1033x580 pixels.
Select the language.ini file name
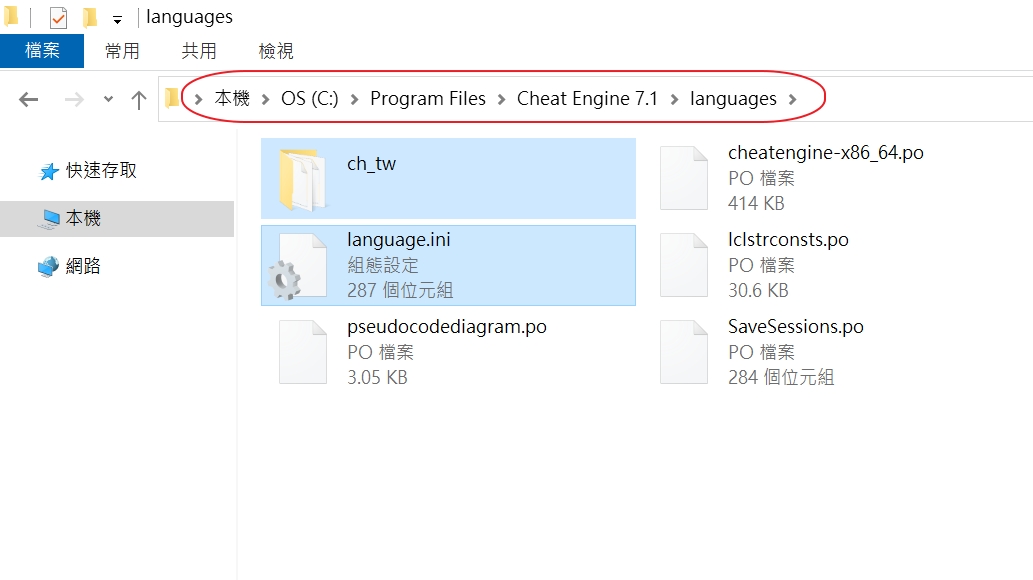tap(399, 239)
